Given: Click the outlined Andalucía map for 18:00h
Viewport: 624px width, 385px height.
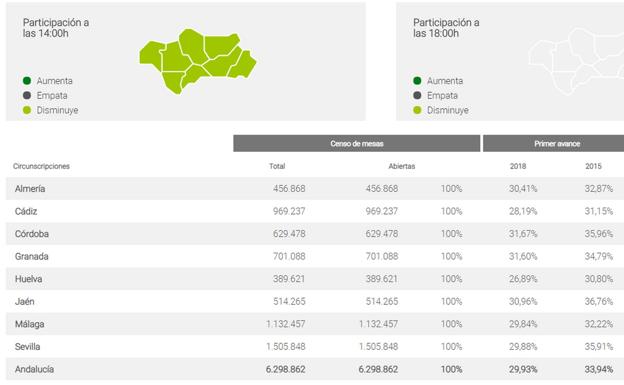Looking at the screenshot, I should (x=576, y=61).
